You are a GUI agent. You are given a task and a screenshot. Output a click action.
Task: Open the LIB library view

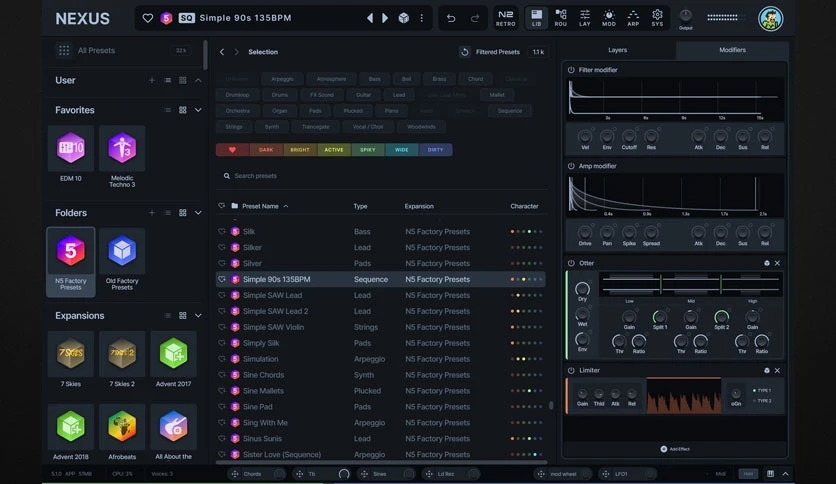tap(536, 18)
